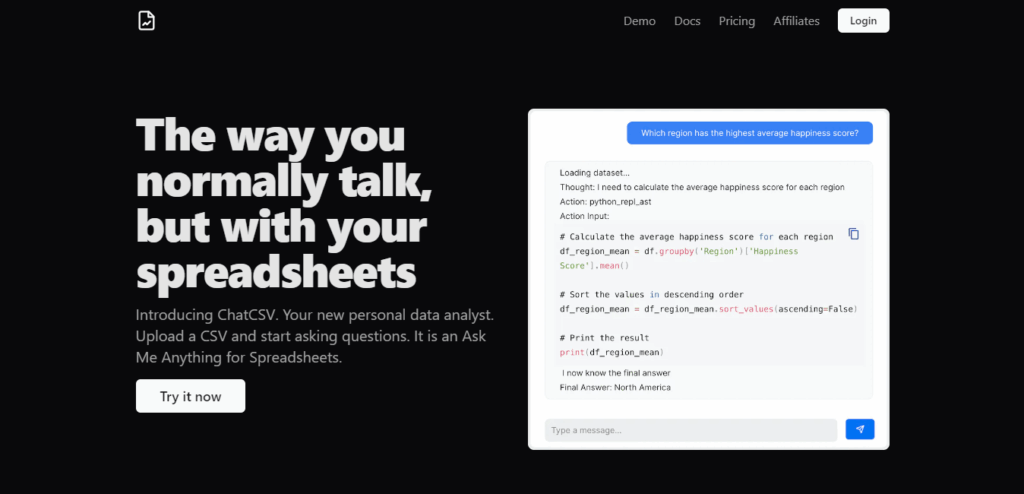Click Action: python_repl_ast text line
The width and height of the screenshot is (1024, 494).
[x=605, y=202]
